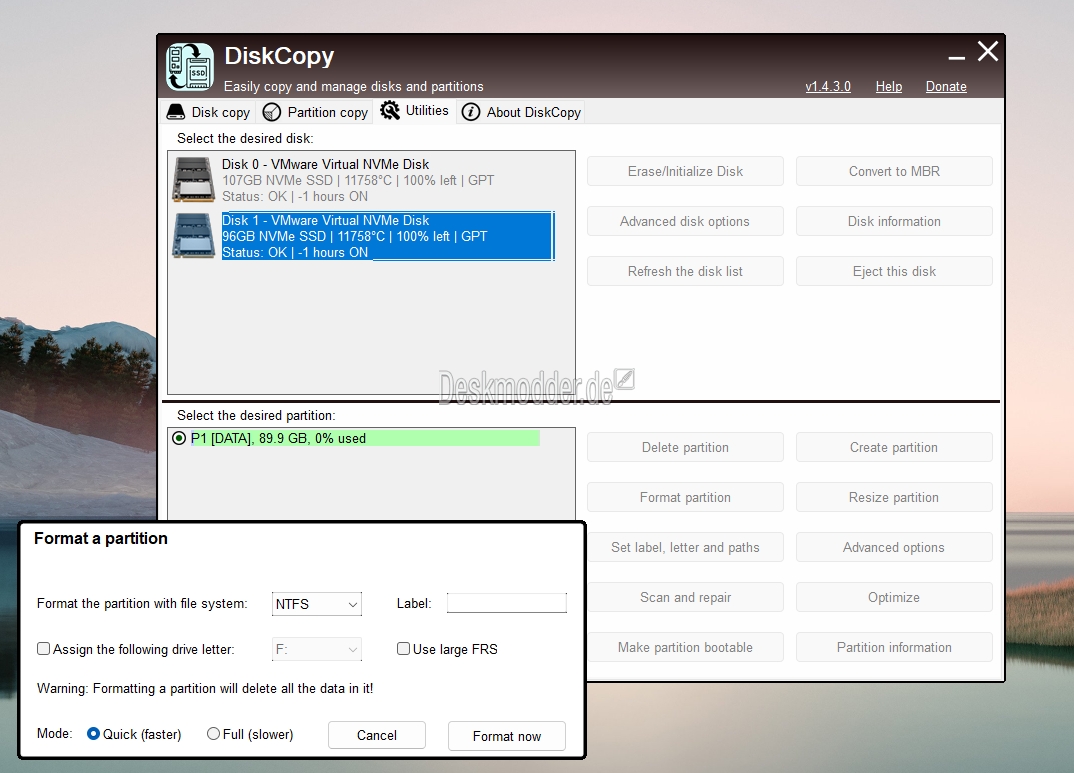Image resolution: width=1074 pixels, height=773 pixels.
Task: Click the Label text input field
Action: [507, 603]
